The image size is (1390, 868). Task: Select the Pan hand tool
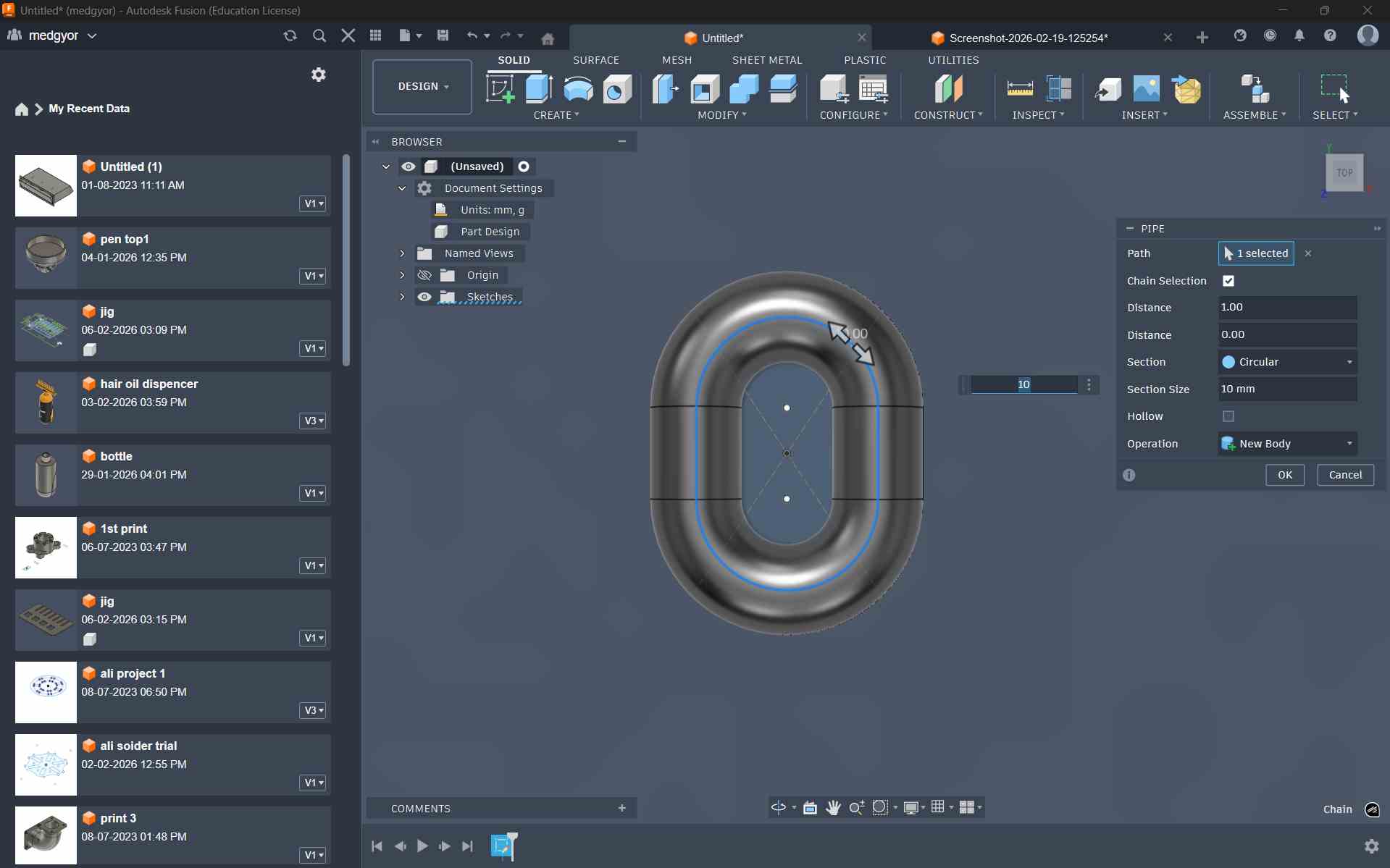(833, 807)
